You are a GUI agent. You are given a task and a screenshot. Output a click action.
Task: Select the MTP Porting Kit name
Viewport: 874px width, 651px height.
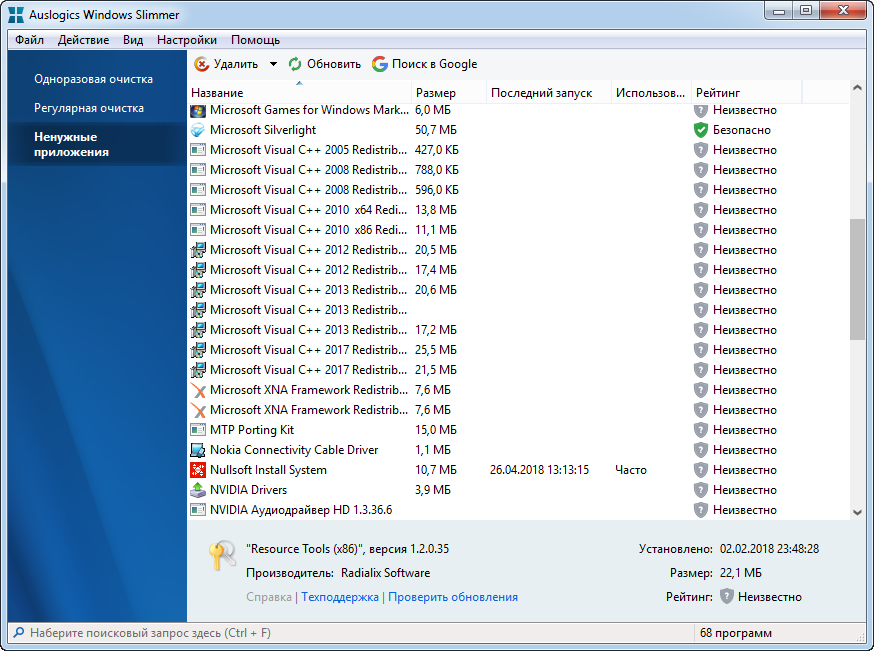[x=251, y=430]
